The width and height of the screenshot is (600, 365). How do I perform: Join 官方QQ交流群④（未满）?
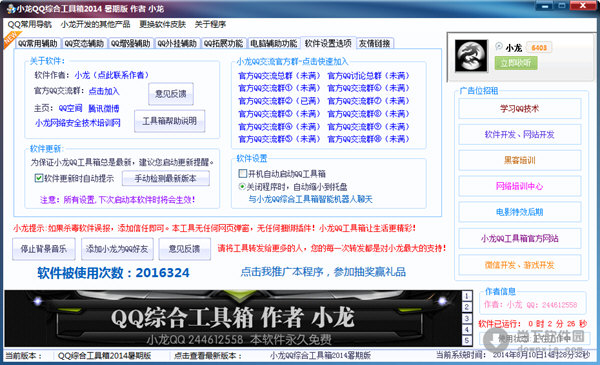279,127
